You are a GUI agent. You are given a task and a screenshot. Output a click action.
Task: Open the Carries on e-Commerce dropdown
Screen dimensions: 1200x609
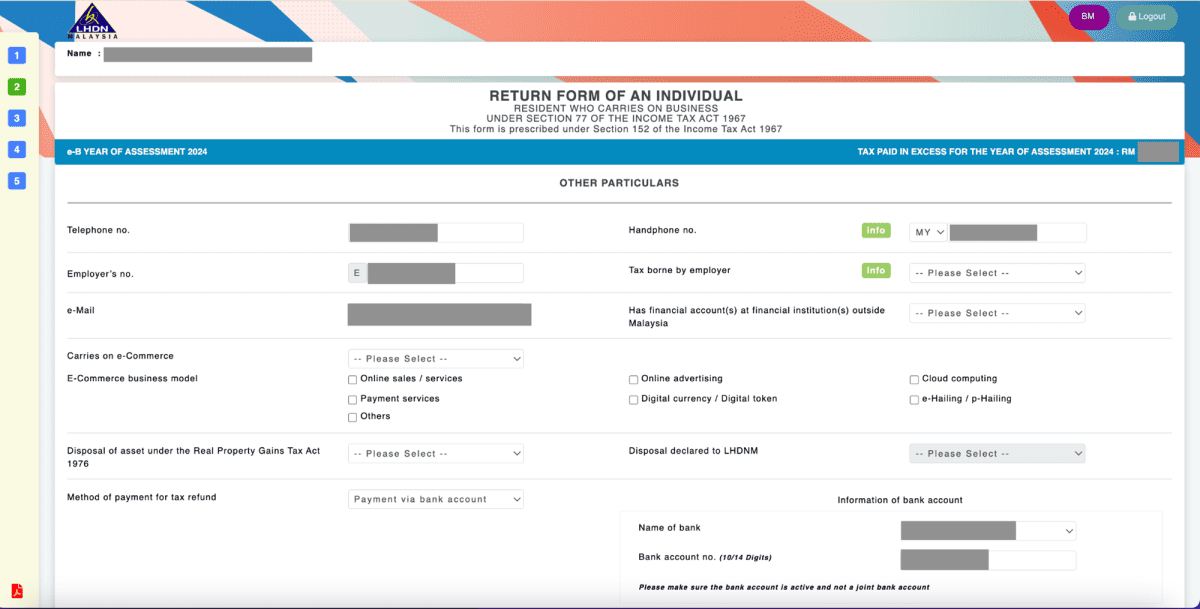436,359
